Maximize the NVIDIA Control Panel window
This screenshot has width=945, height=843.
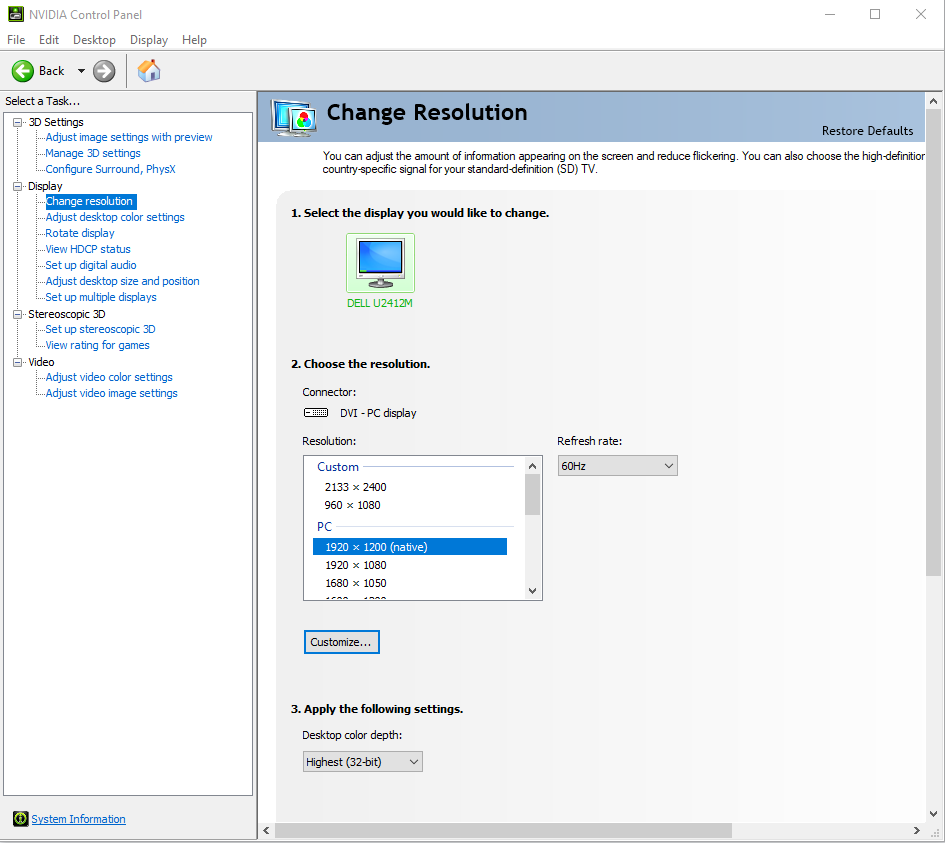(x=875, y=14)
